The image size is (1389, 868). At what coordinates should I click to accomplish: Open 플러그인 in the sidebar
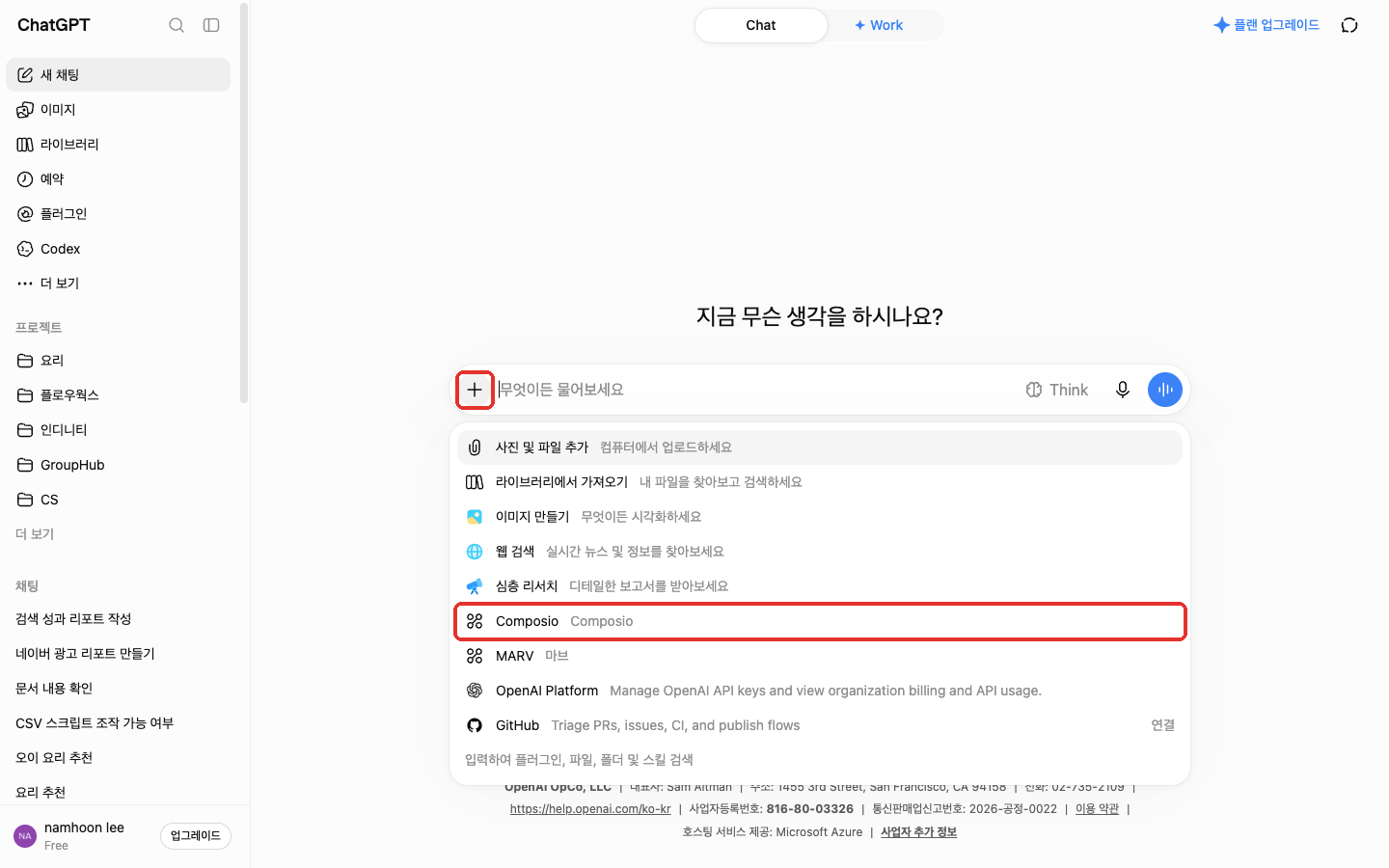[118, 214]
